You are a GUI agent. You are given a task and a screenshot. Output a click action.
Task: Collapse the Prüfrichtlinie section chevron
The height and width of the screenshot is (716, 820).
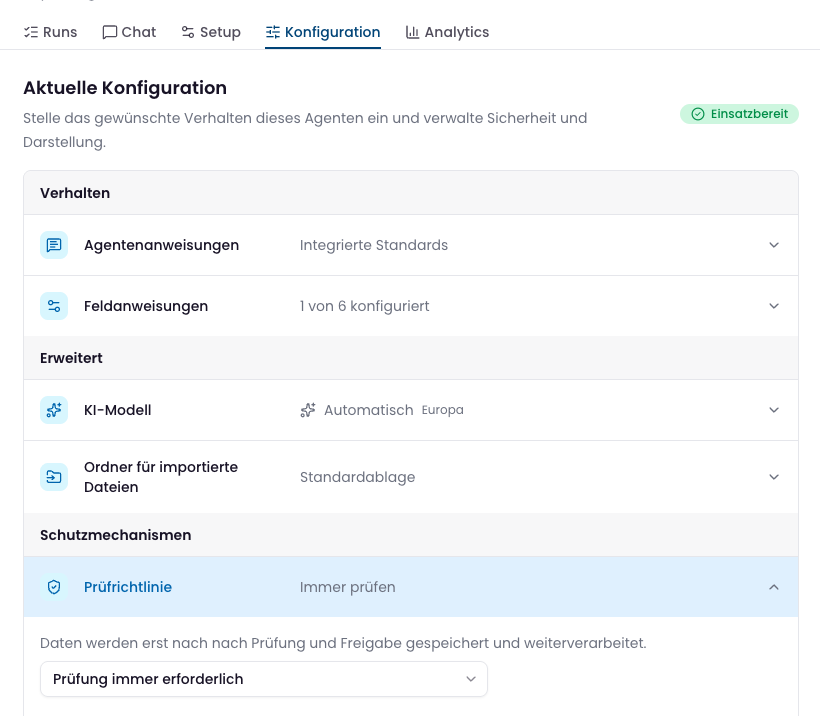pyautogui.click(x=774, y=587)
